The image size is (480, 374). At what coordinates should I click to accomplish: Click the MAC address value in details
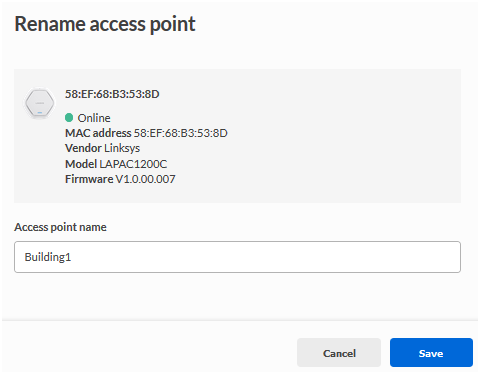click(181, 133)
